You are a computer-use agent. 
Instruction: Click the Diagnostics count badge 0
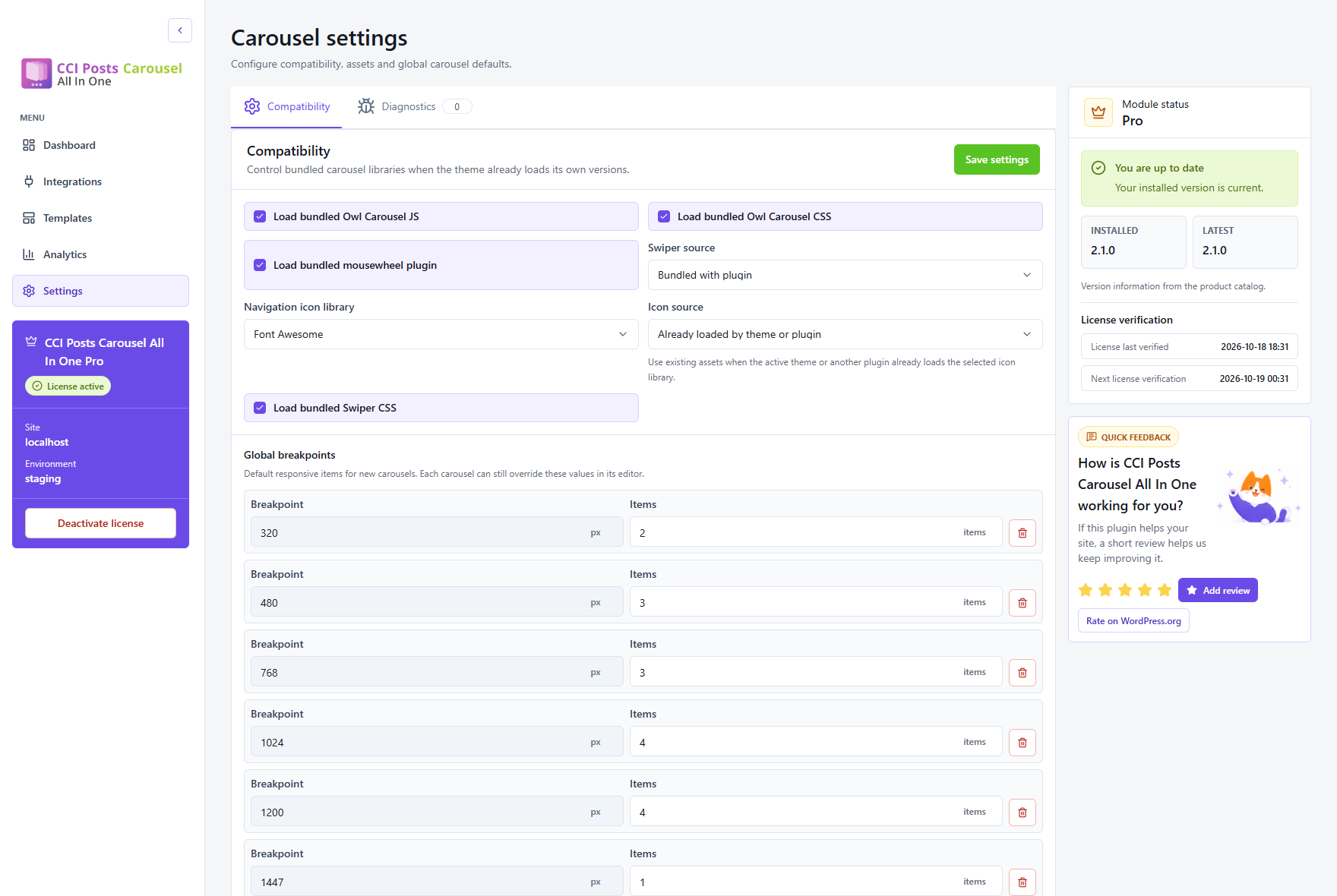point(457,106)
